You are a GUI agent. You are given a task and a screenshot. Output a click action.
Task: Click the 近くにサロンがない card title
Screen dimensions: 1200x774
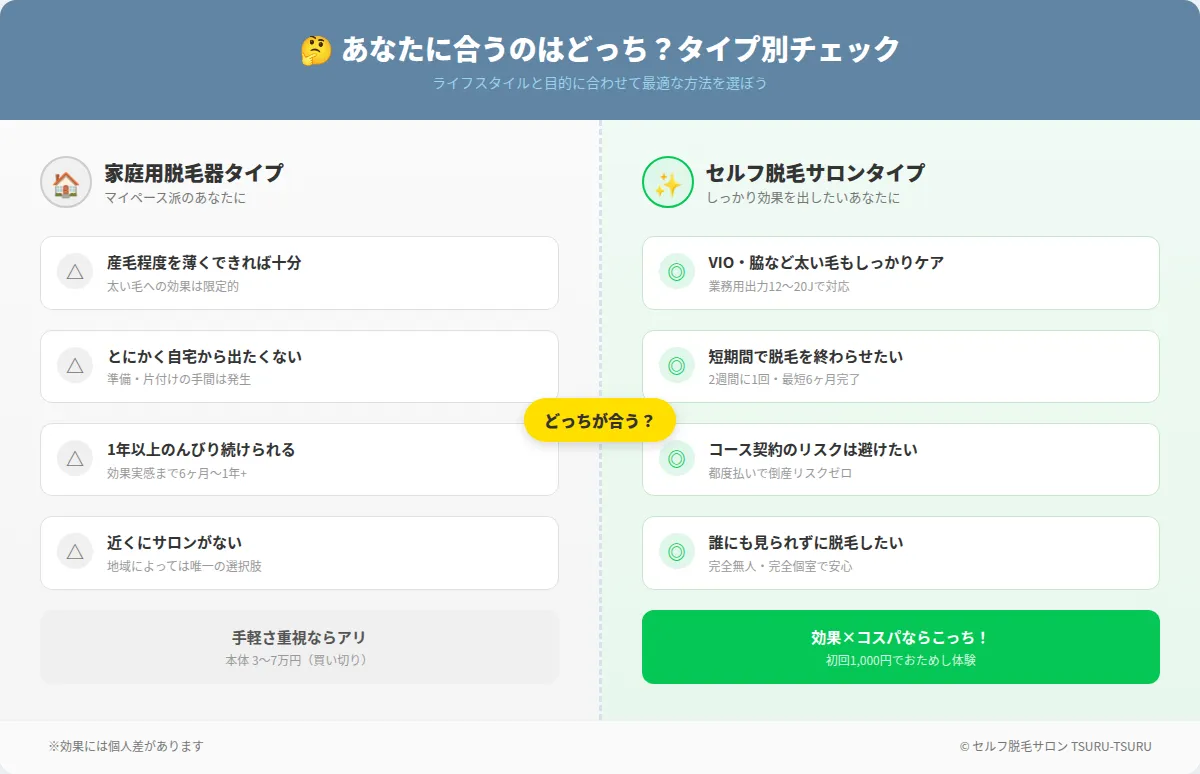174,543
